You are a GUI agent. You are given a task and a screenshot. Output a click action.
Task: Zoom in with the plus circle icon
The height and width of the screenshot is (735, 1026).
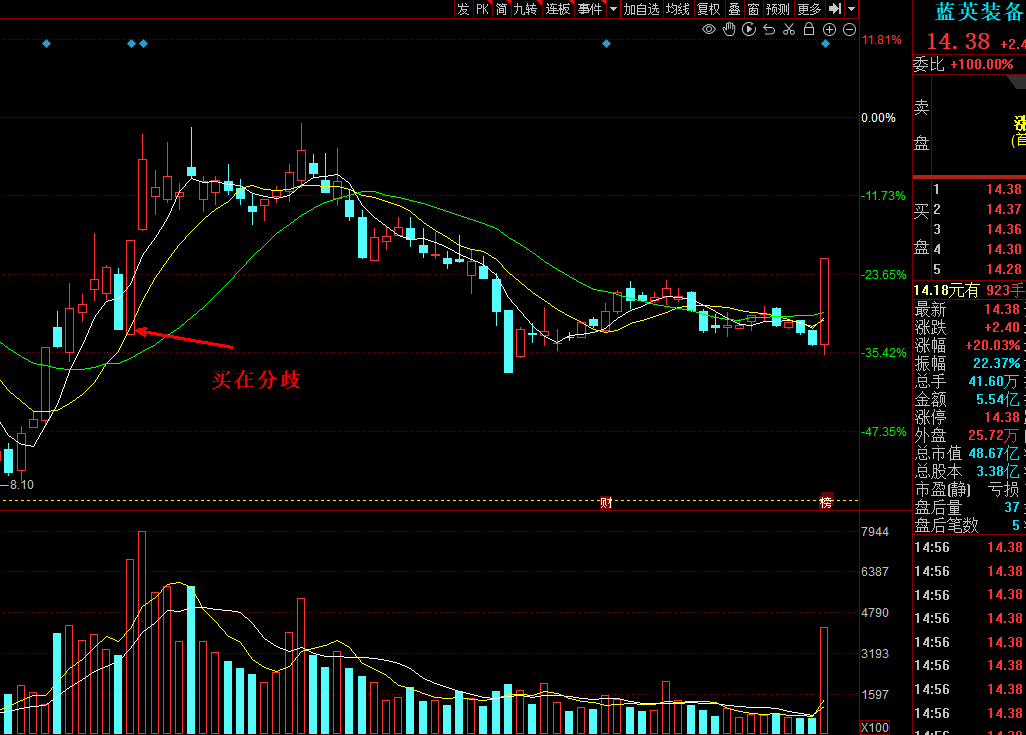pyautogui.click(x=829, y=30)
